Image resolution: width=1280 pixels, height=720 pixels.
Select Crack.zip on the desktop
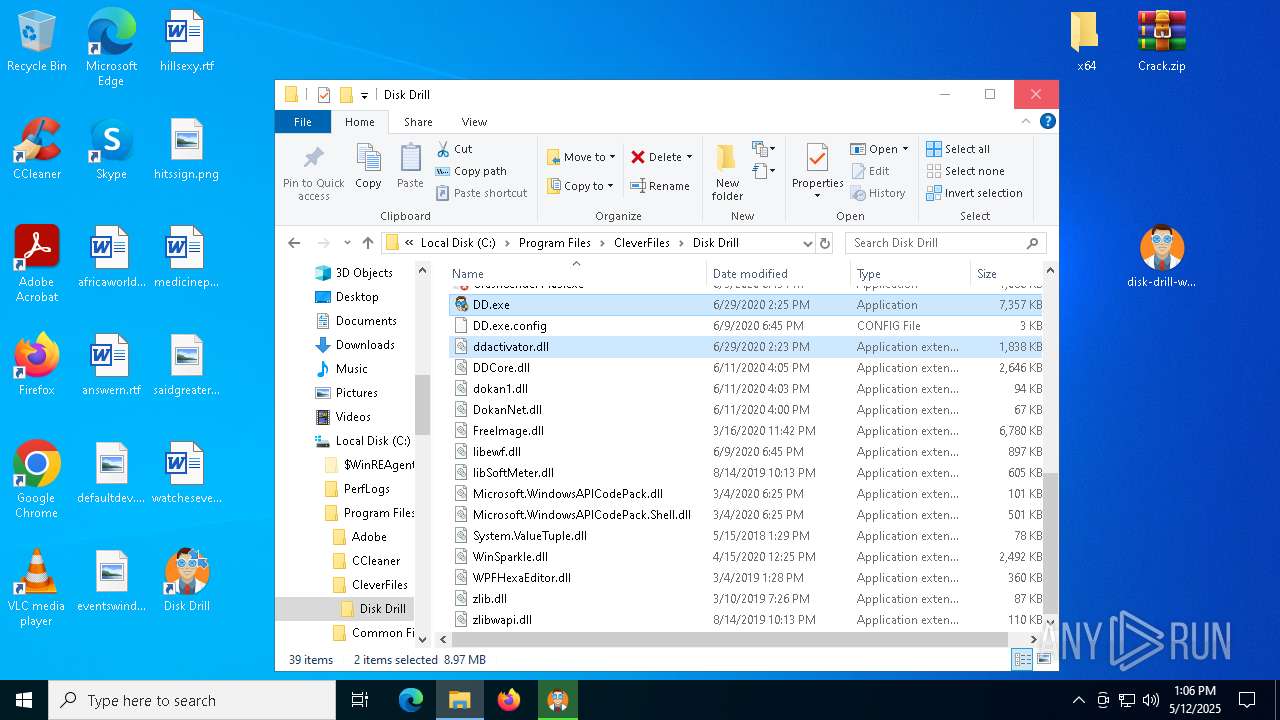click(1161, 42)
